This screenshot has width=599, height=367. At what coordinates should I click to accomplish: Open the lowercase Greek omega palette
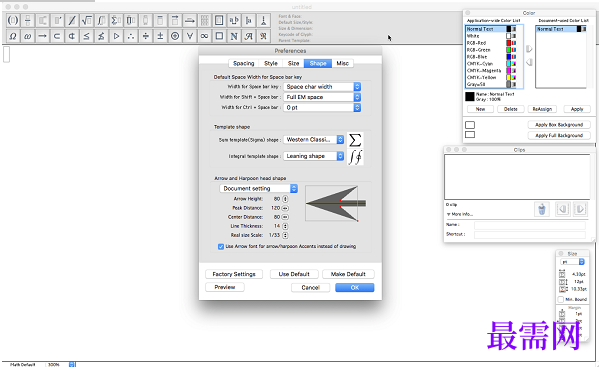point(28,36)
